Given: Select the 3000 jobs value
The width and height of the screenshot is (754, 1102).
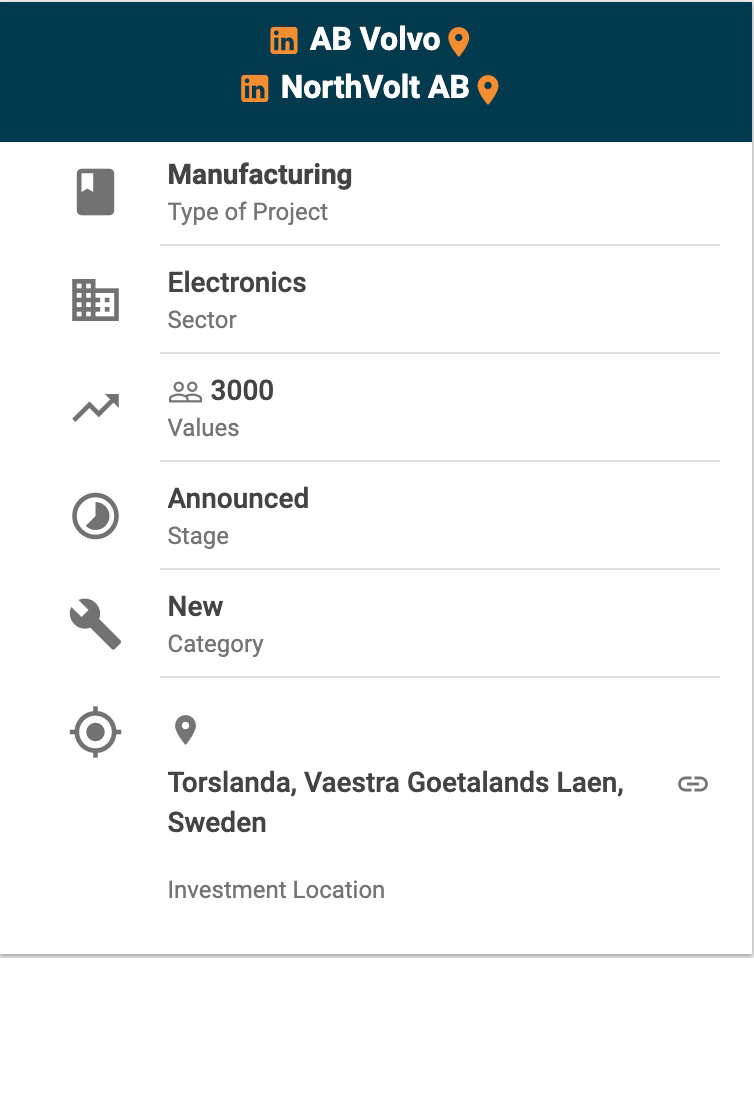Looking at the screenshot, I should [242, 391].
